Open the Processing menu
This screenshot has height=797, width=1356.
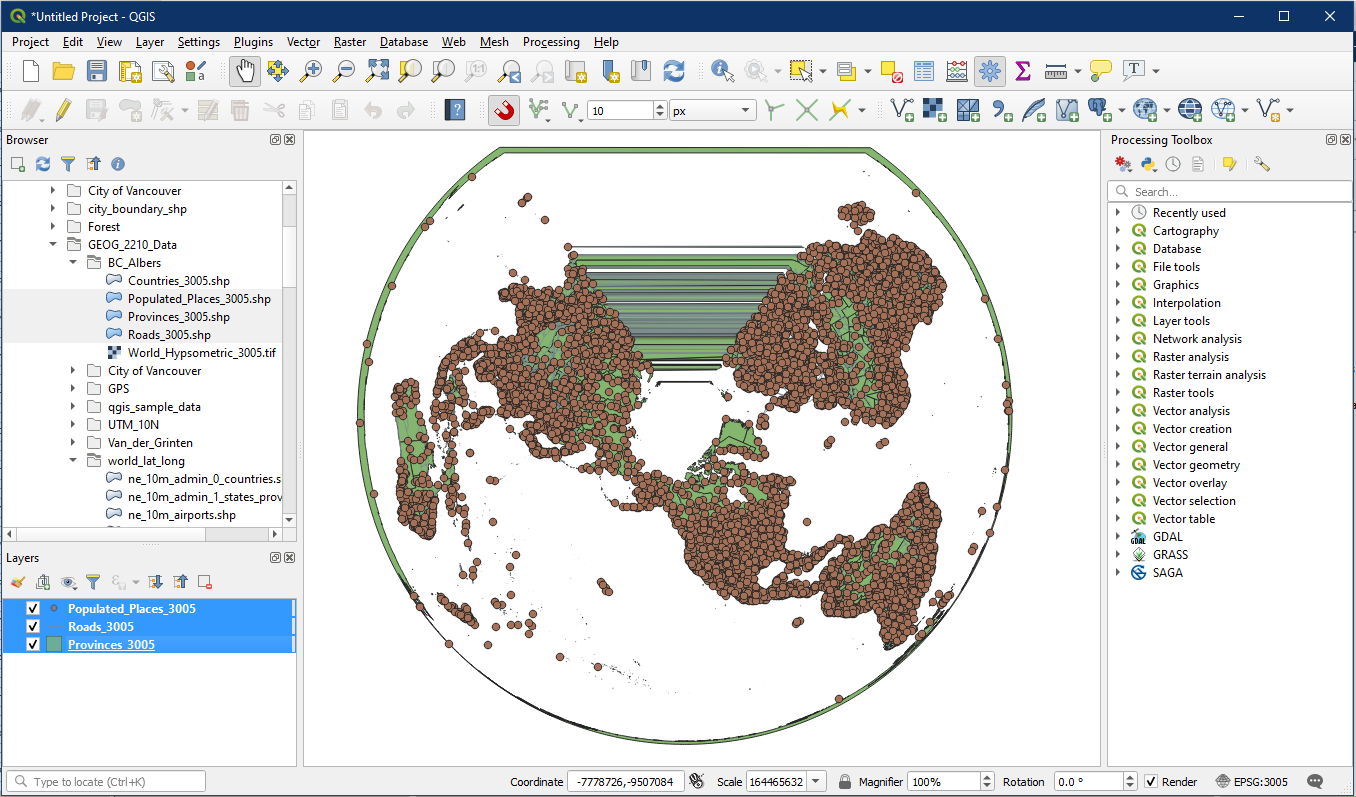click(x=550, y=42)
